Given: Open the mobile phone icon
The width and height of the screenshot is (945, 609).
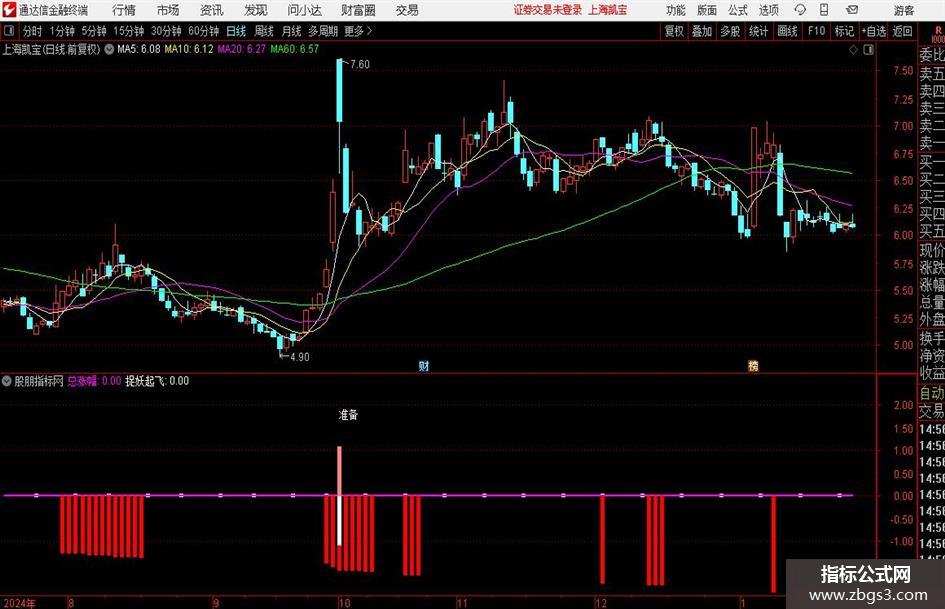Looking at the screenshot, I should pyautogui.click(x=824, y=10).
